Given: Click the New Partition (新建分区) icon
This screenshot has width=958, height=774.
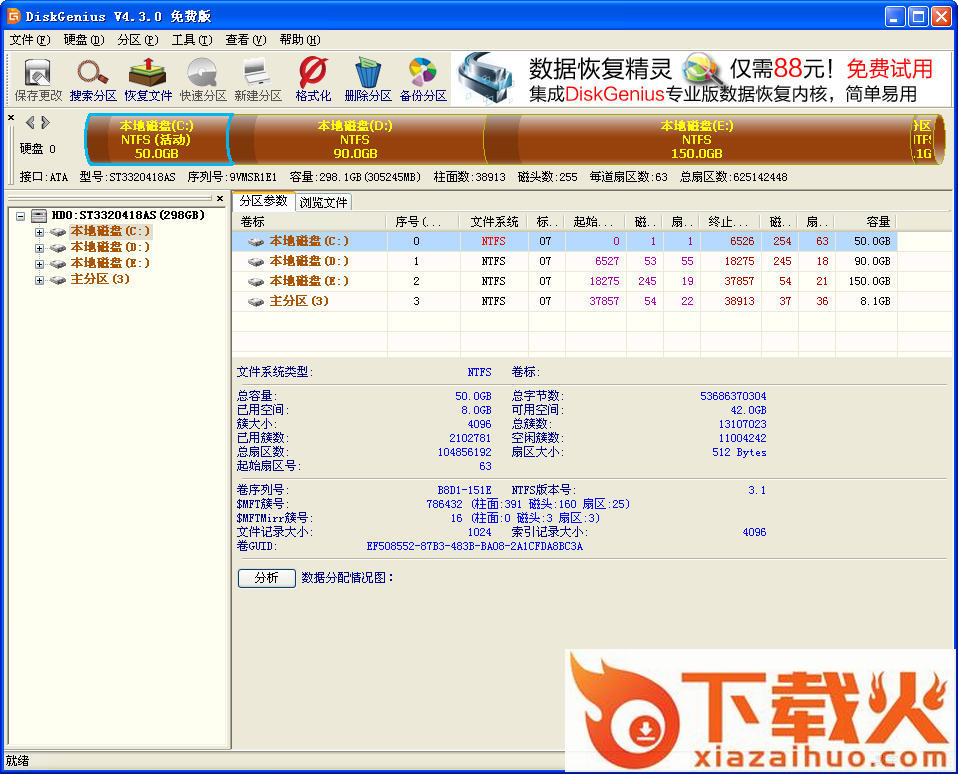Looking at the screenshot, I should (258, 79).
